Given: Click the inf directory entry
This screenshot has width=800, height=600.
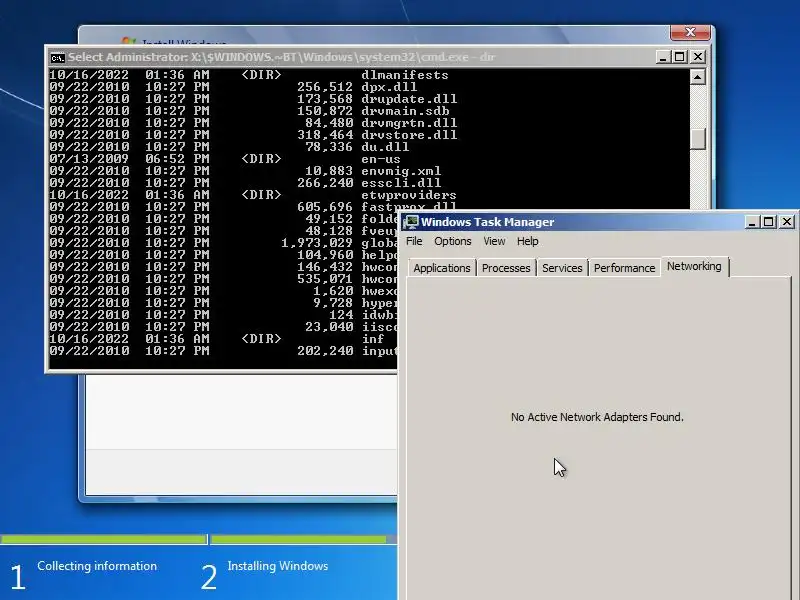Looking at the screenshot, I should tap(373, 339).
